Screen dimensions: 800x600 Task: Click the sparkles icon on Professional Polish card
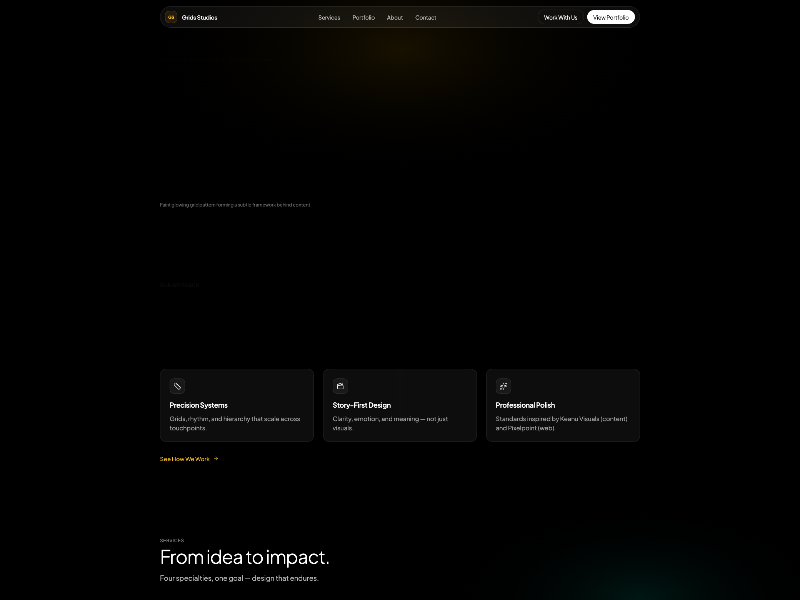[503, 386]
